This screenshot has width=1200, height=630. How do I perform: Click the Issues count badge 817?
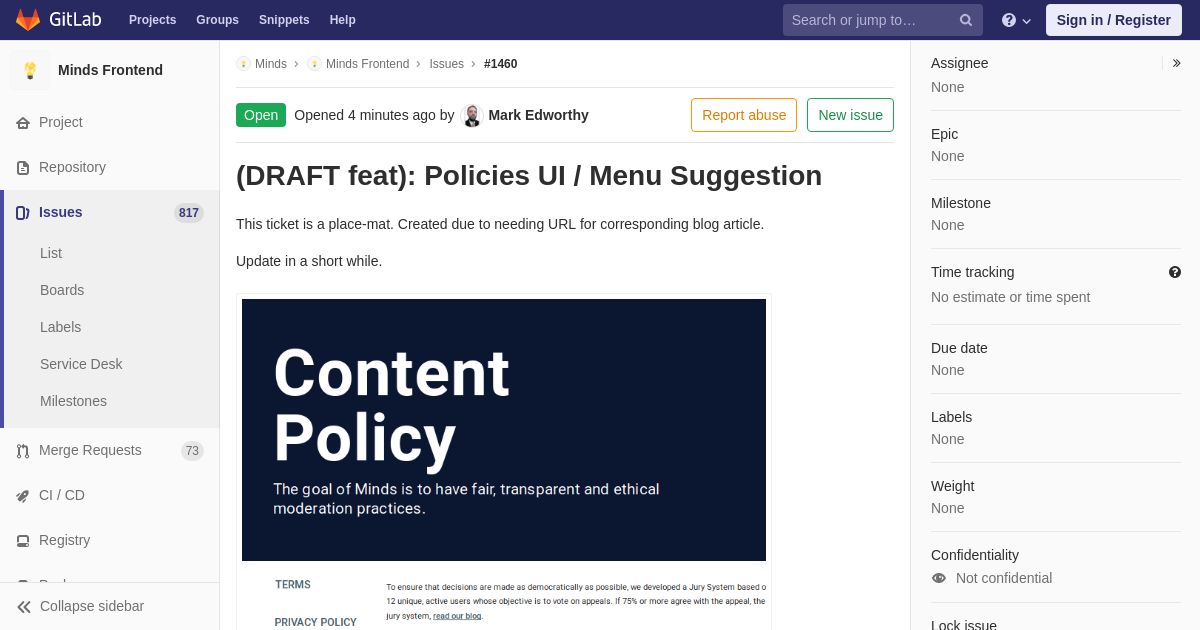(189, 213)
